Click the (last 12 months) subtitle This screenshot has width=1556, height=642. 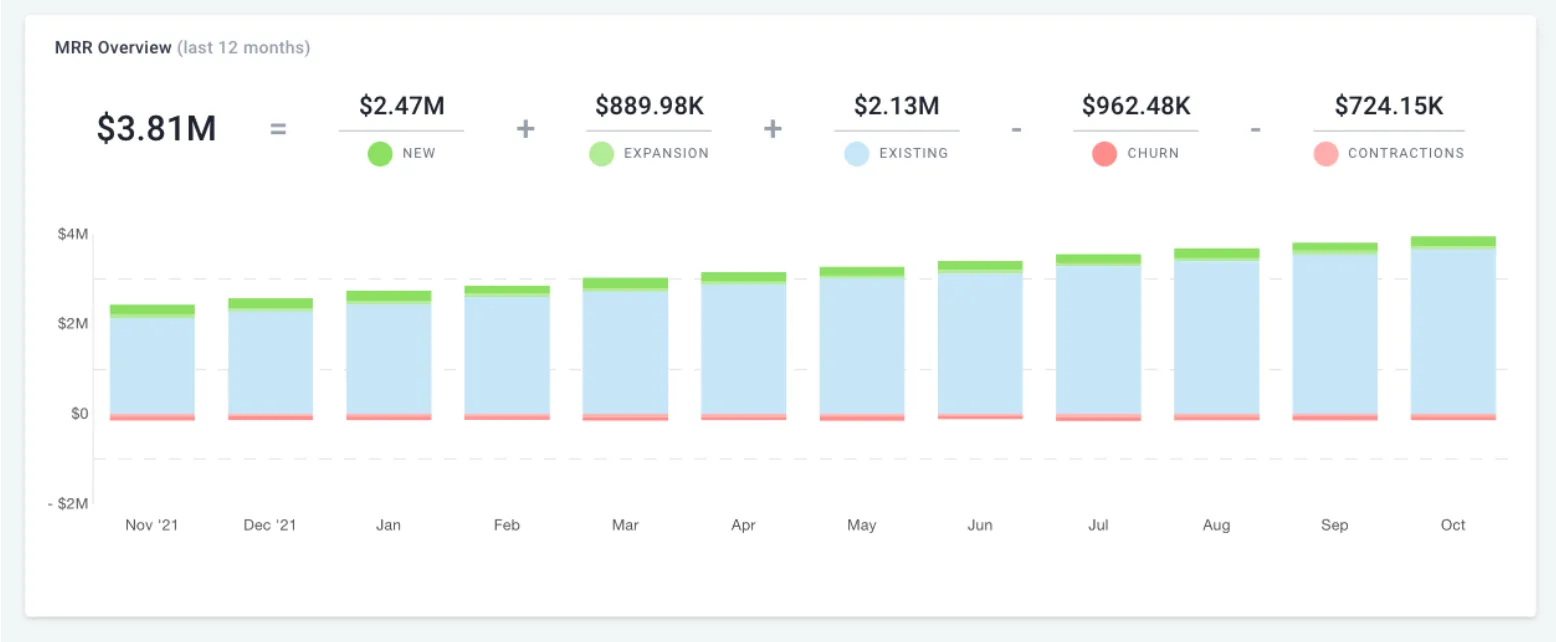243,48
